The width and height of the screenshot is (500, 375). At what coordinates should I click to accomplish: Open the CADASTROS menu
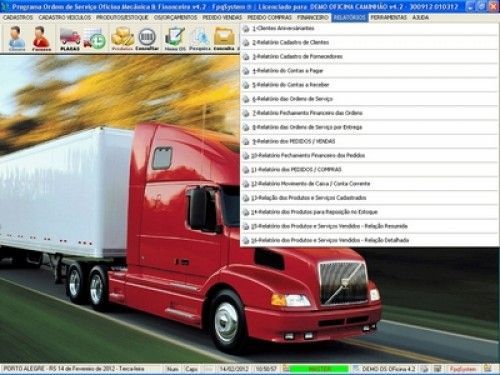point(18,17)
